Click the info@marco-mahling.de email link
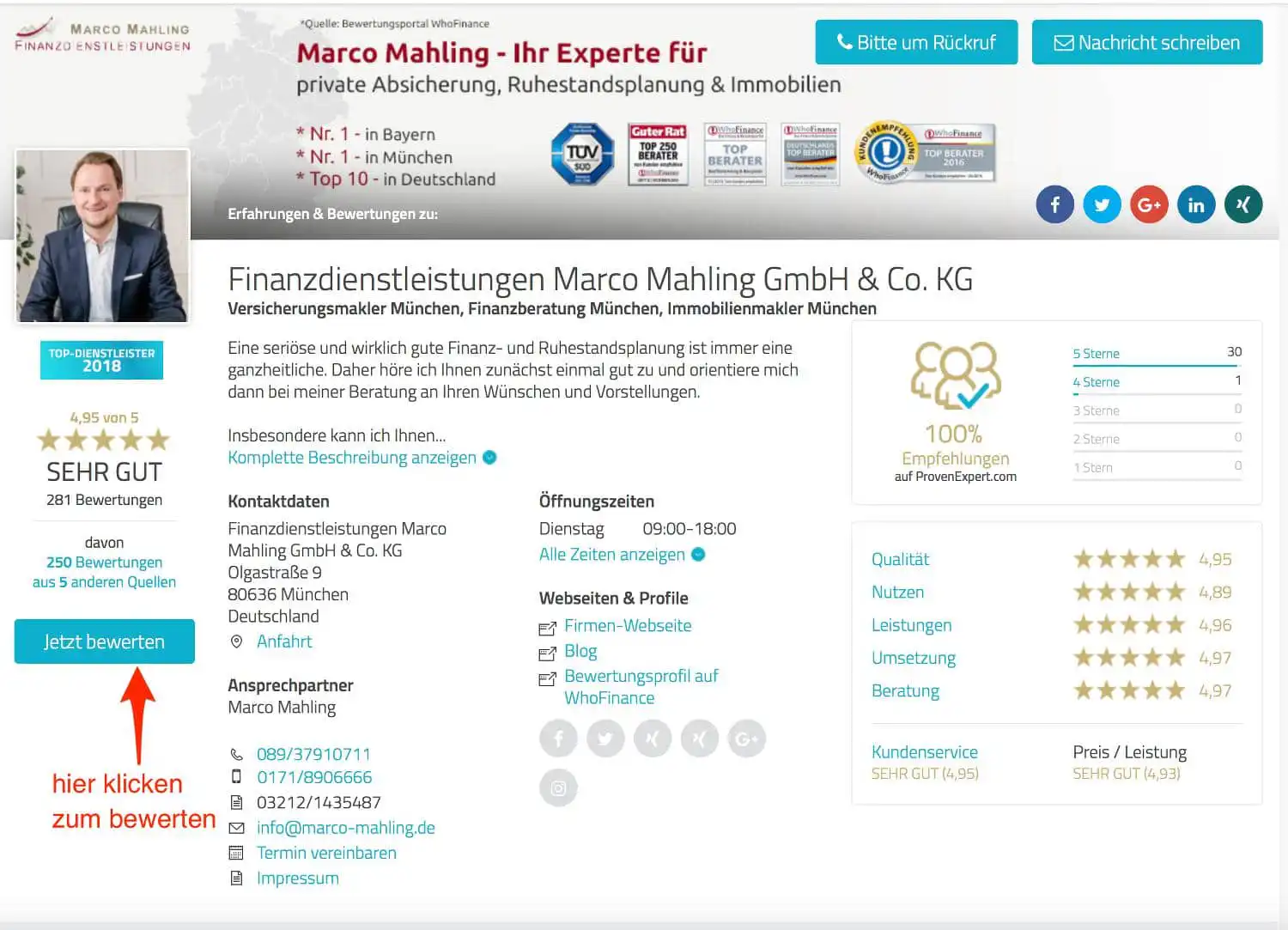The height and width of the screenshot is (930, 1288). [345, 828]
